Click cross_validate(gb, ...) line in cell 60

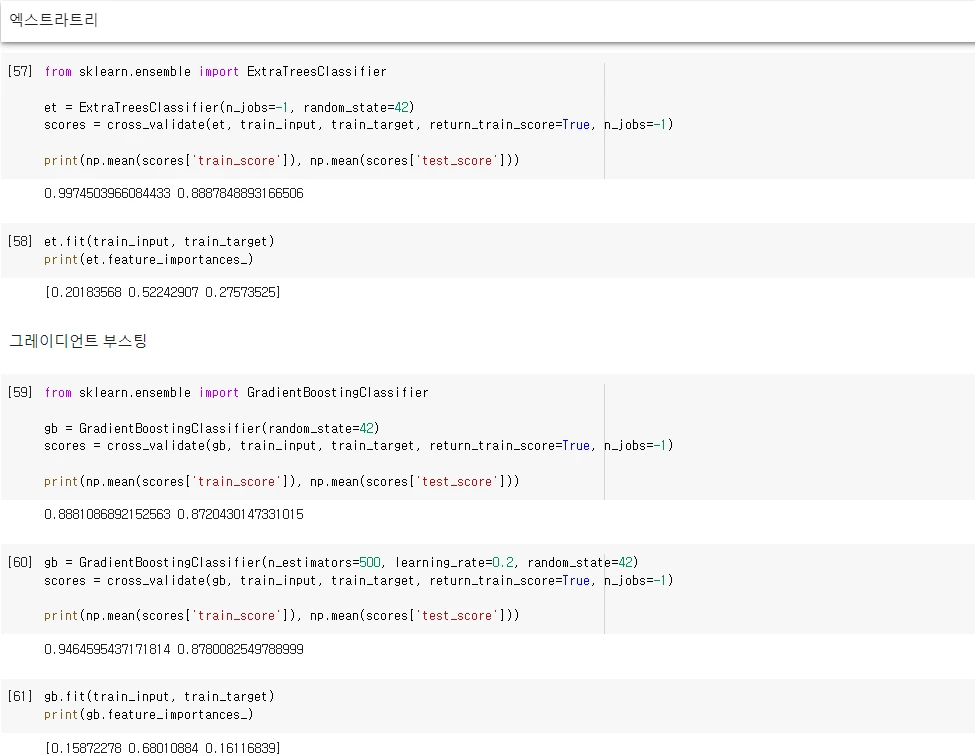click(x=358, y=581)
